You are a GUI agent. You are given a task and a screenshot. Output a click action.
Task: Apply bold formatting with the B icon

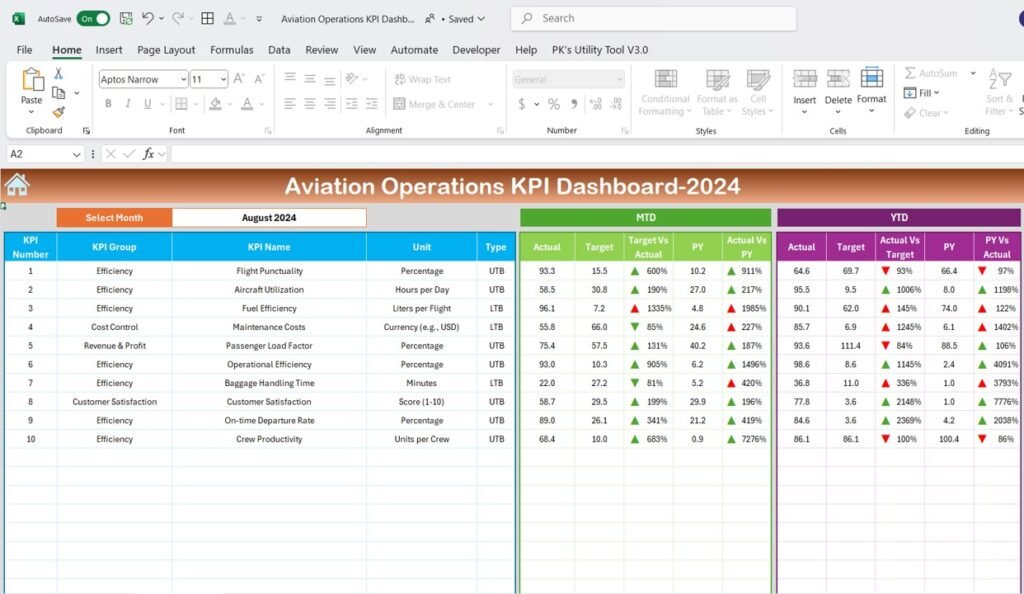108,103
